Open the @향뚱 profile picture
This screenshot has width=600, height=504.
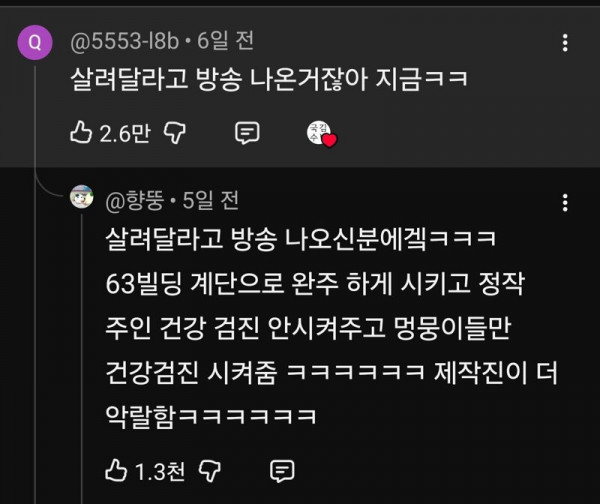coord(82,197)
